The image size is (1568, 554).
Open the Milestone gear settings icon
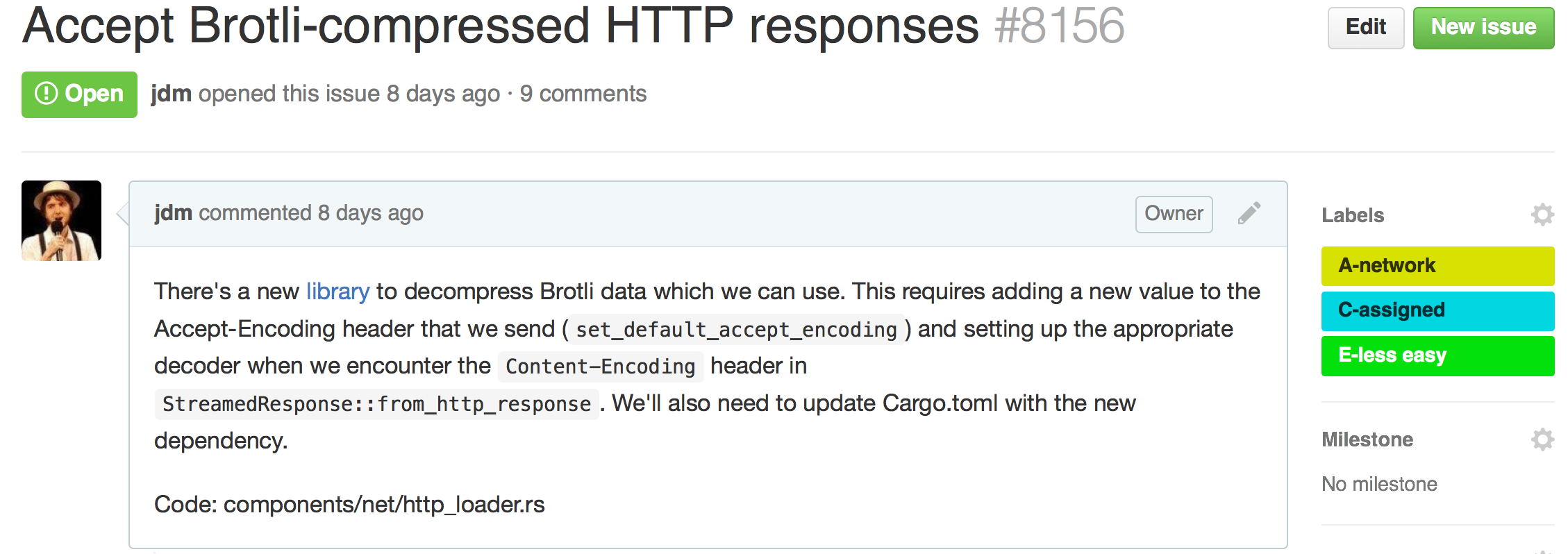[1542, 439]
